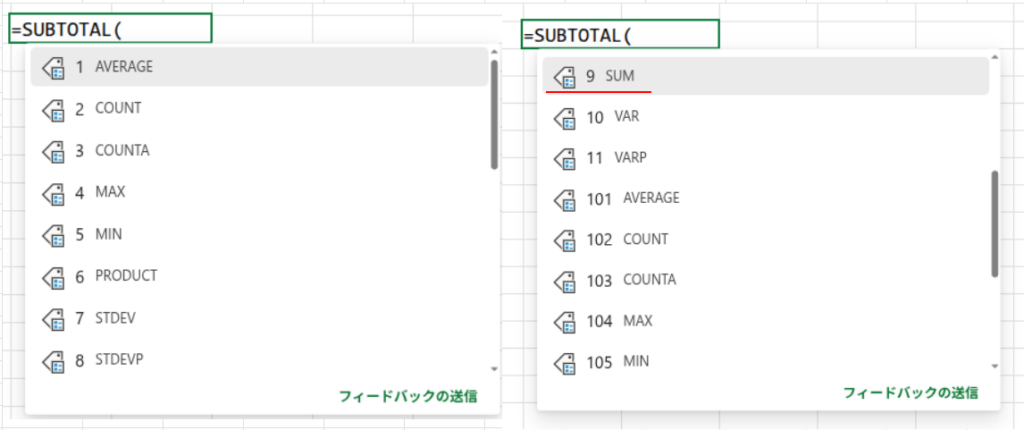Click the tag icon next to 4 MAX
This screenshot has height=430, width=1024.
54,192
